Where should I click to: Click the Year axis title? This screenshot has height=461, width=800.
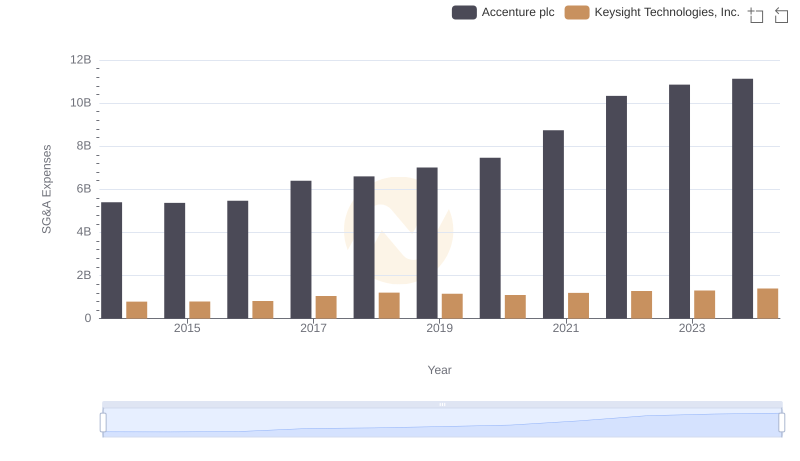click(439, 370)
